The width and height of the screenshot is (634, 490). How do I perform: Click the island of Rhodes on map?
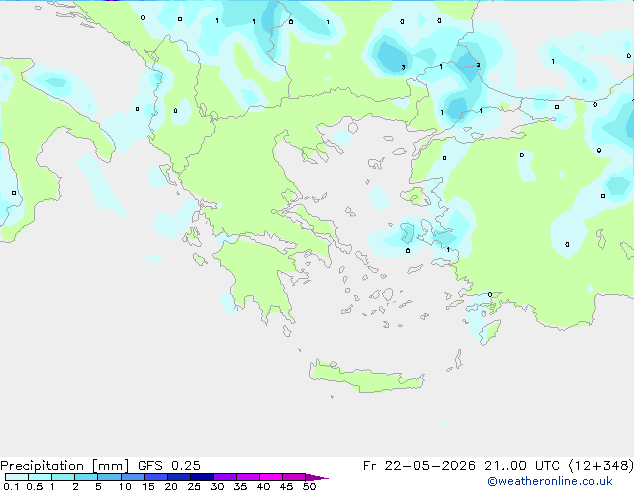(490, 332)
